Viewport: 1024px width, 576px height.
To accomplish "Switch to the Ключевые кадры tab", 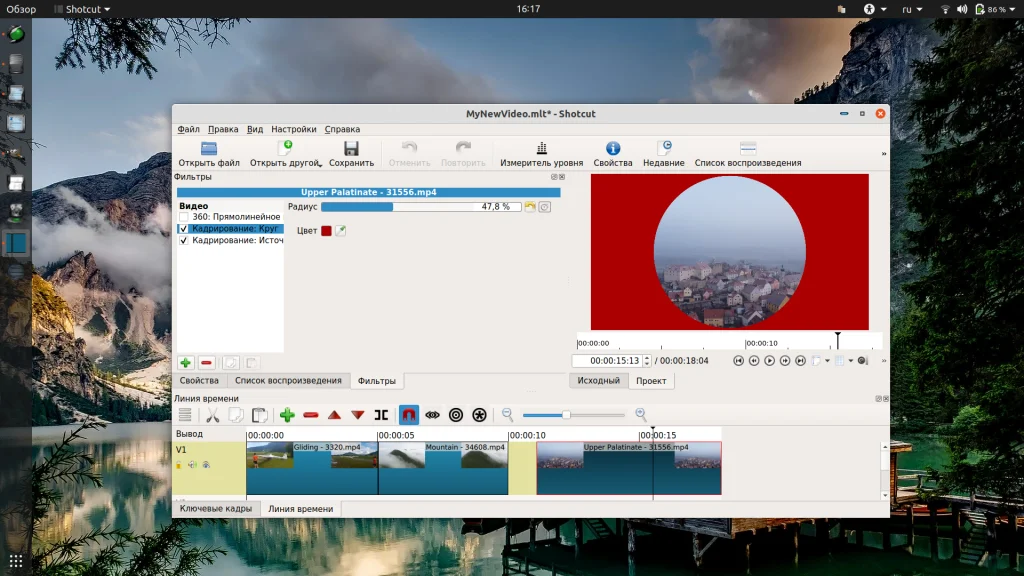I will coord(215,509).
